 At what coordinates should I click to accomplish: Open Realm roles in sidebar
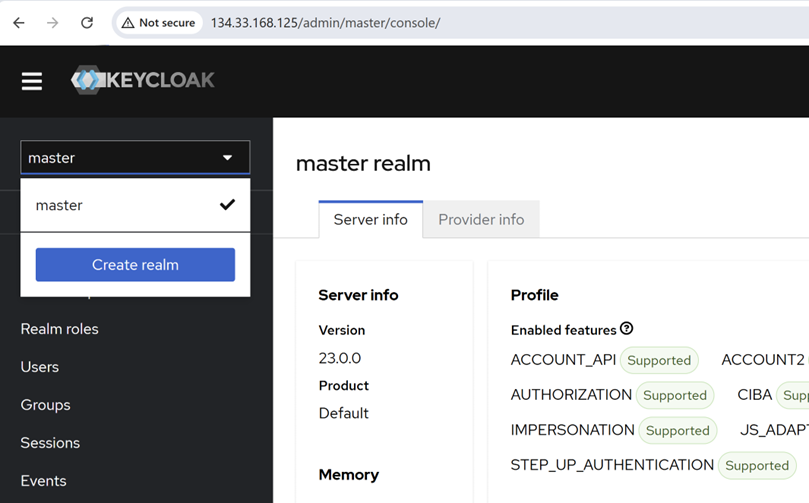pos(59,329)
